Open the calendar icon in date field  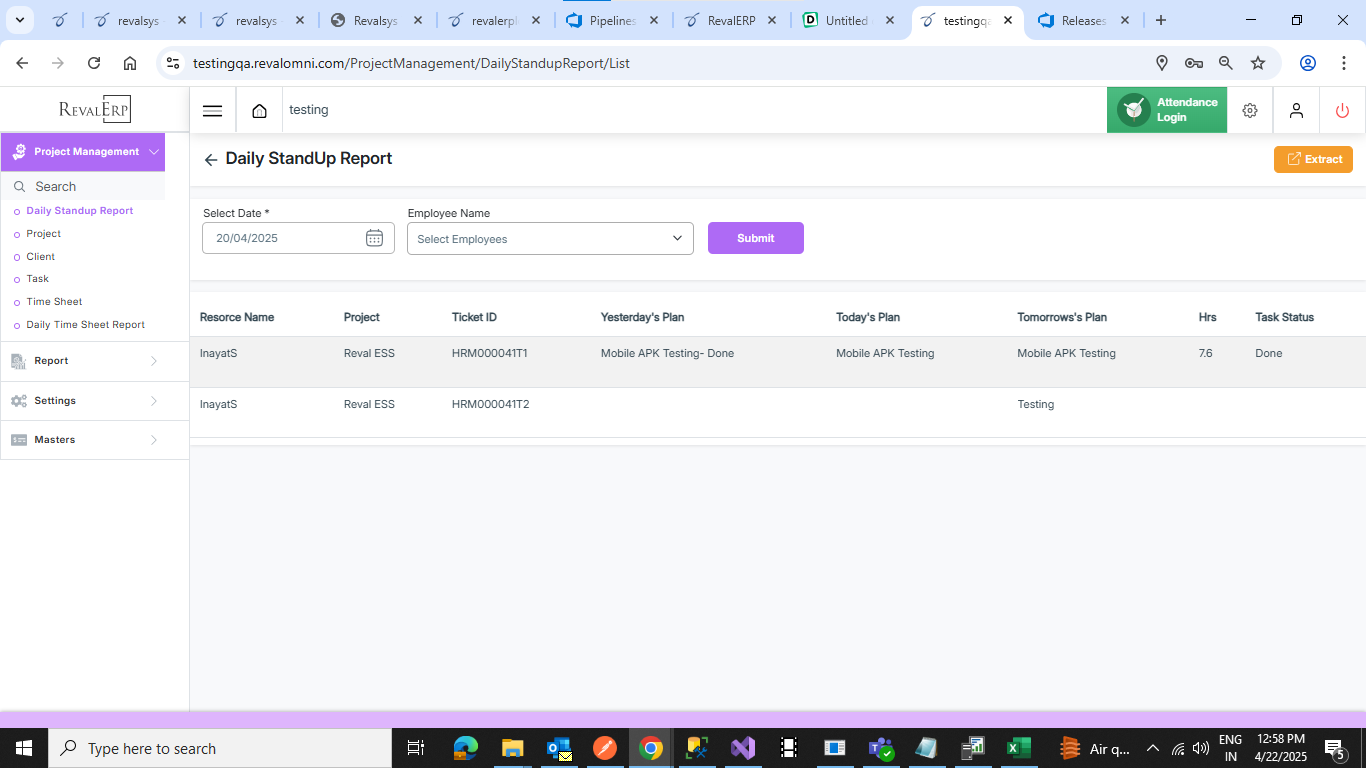[x=374, y=238]
